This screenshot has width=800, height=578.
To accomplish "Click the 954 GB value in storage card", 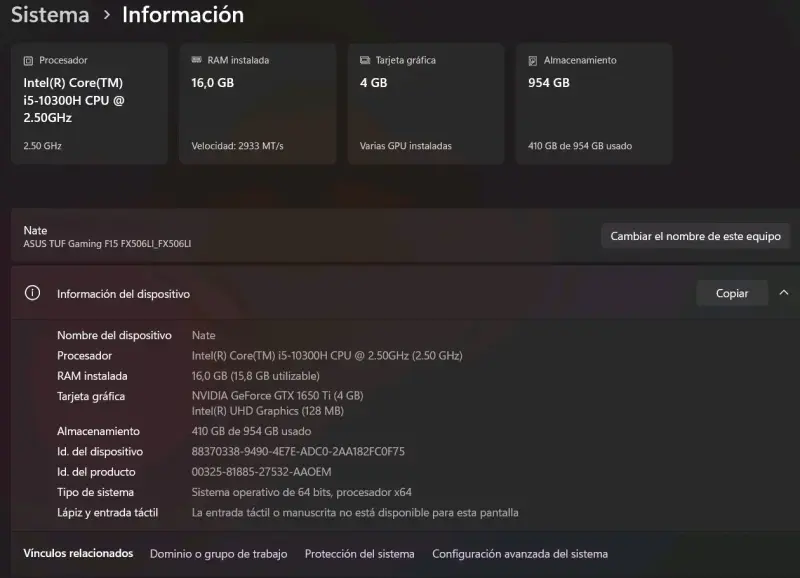I will (x=548, y=83).
